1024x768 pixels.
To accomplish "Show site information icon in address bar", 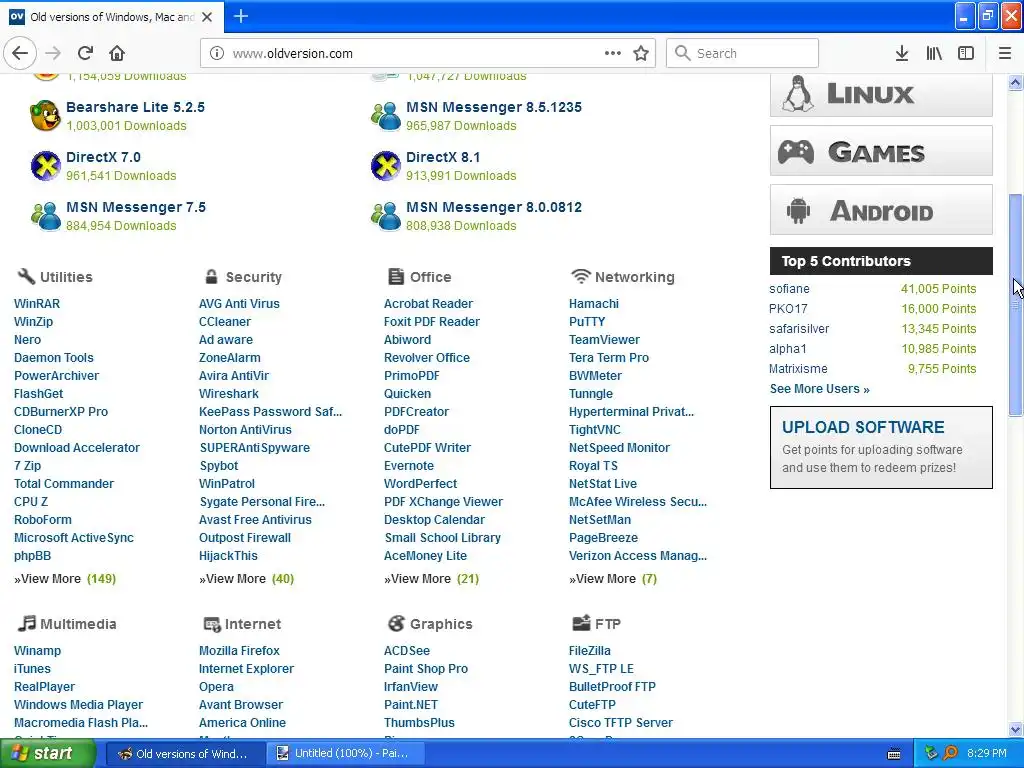I will click(x=217, y=54).
